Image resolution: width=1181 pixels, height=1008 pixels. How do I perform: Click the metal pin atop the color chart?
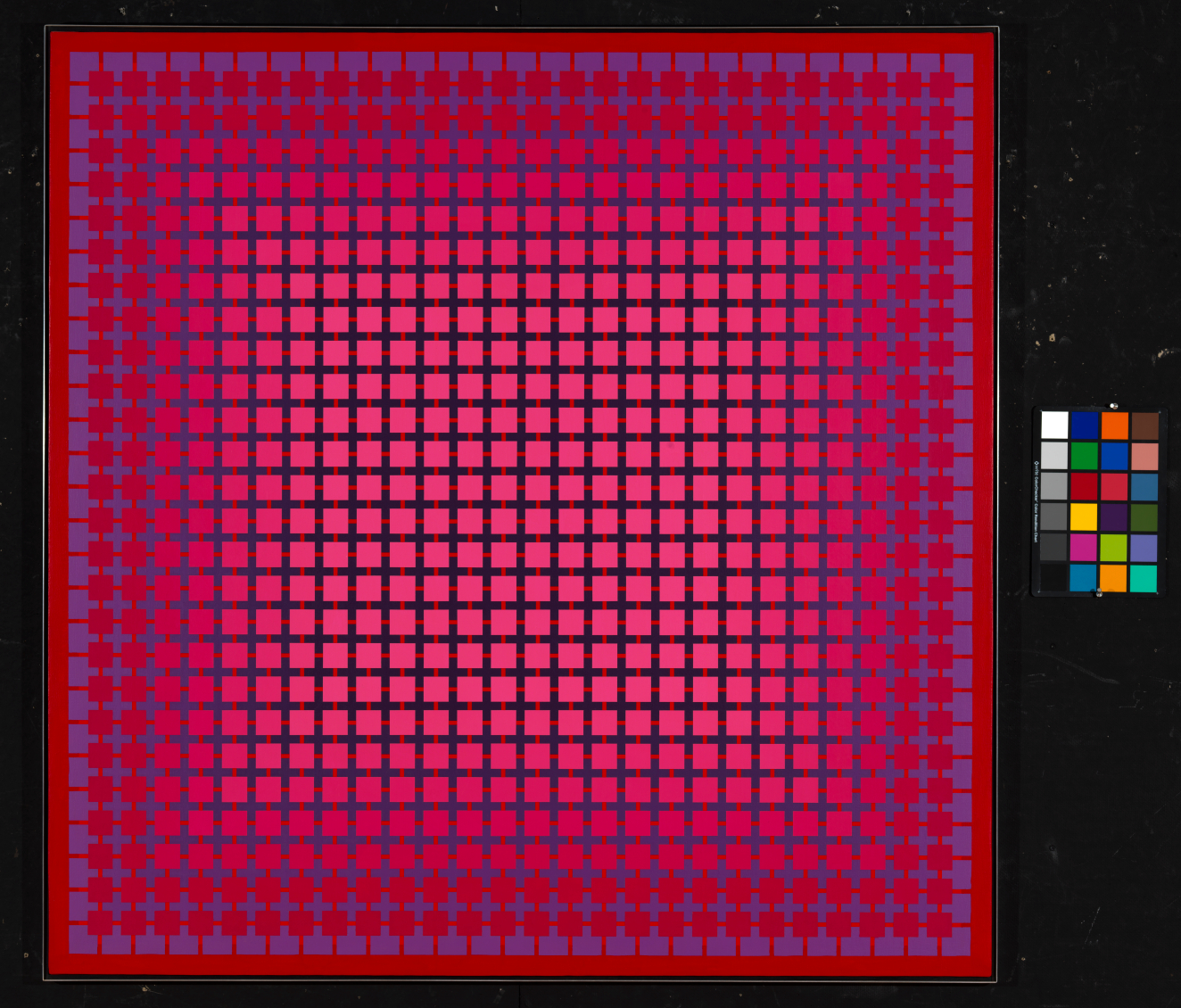pyautogui.click(x=1113, y=406)
